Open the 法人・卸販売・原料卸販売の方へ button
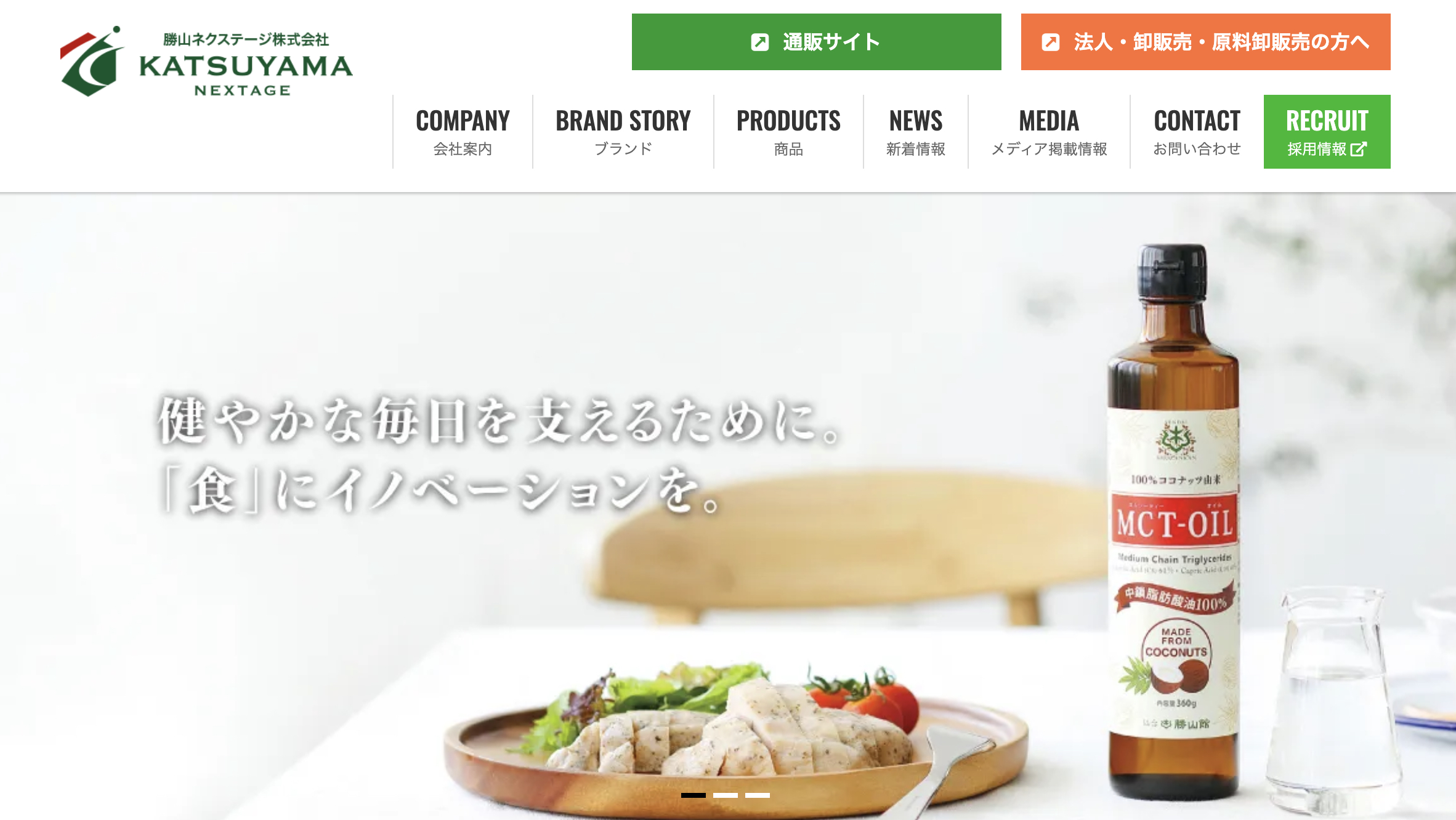Viewport: 1456px width, 820px height. click(x=1205, y=42)
